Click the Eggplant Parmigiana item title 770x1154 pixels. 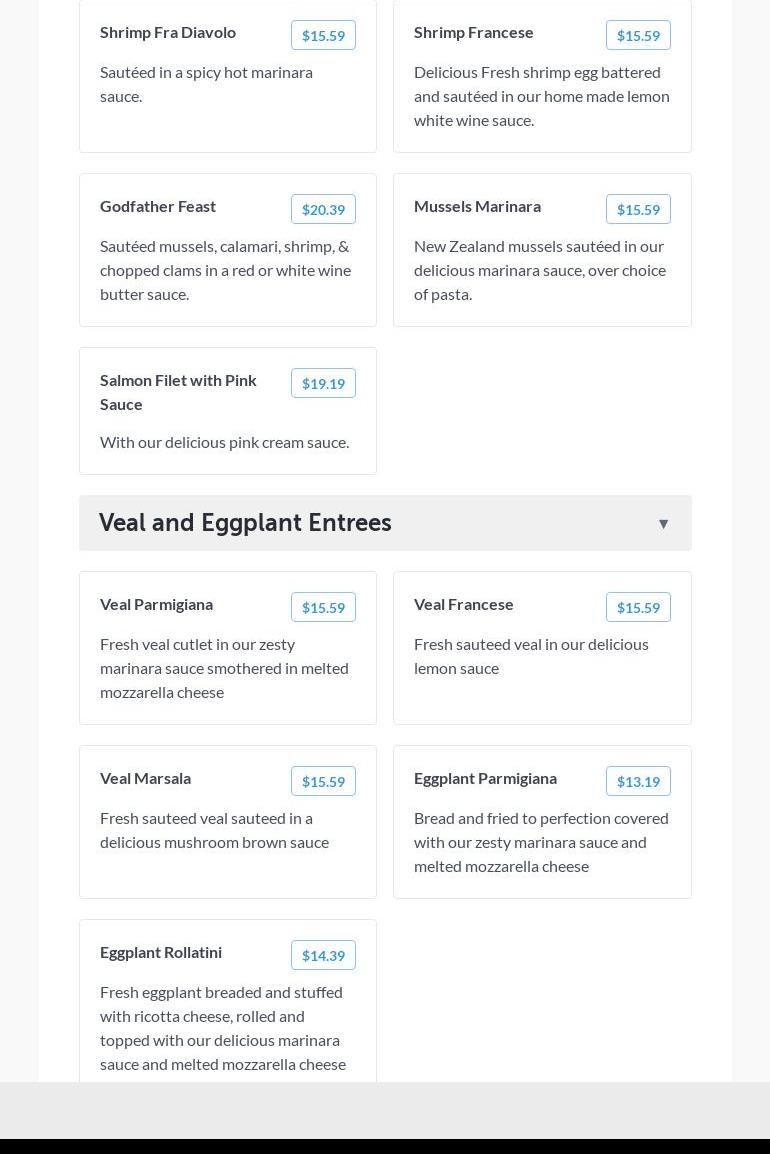[x=485, y=778]
